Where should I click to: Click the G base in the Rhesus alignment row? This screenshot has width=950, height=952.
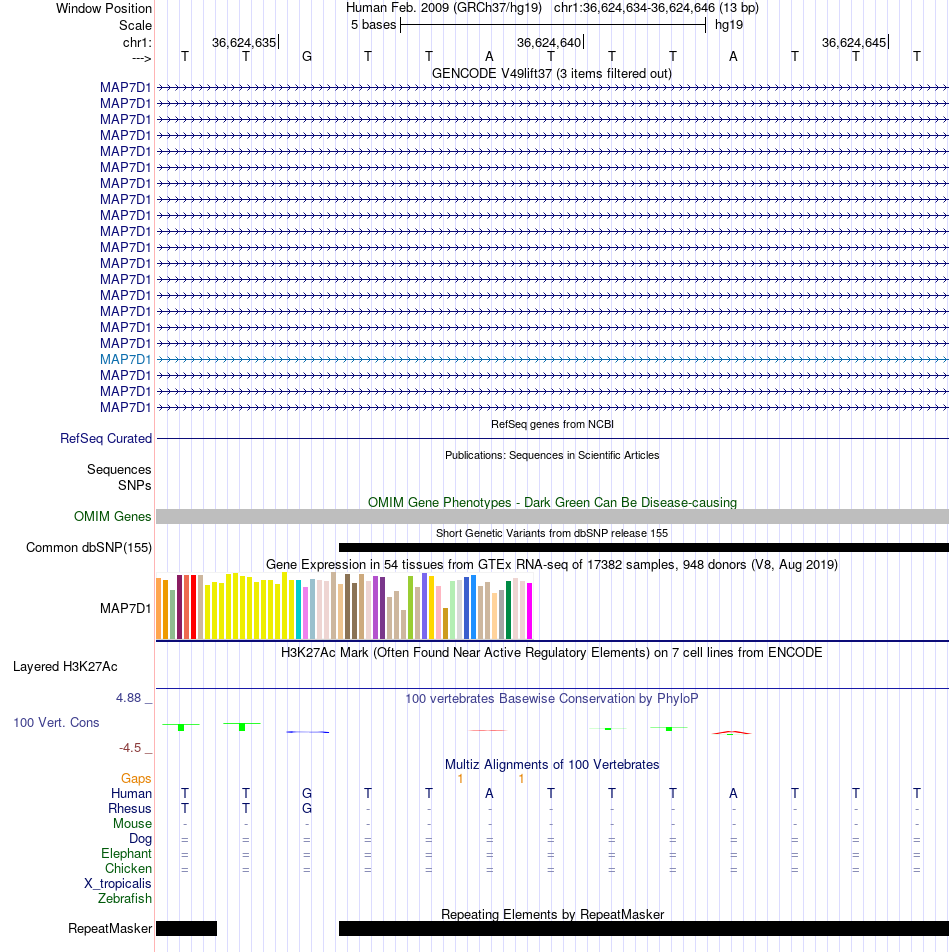click(x=307, y=809)
